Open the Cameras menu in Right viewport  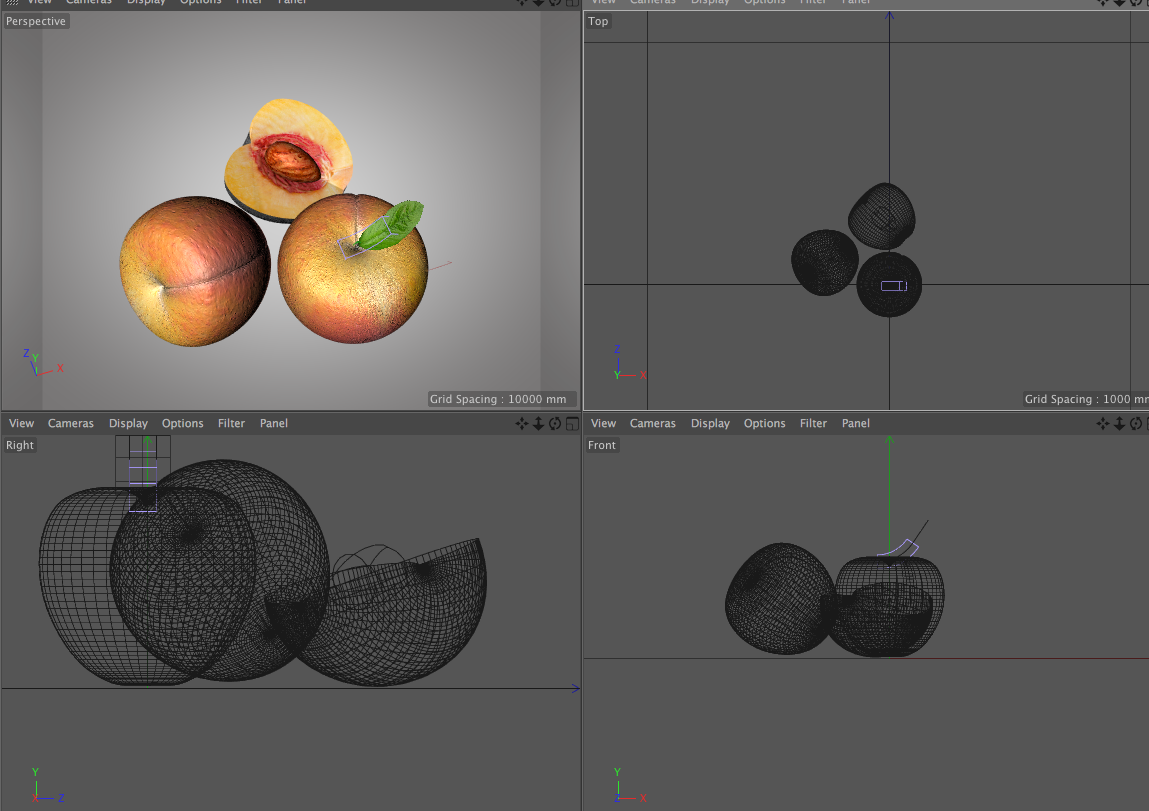(x=71, y=424)
